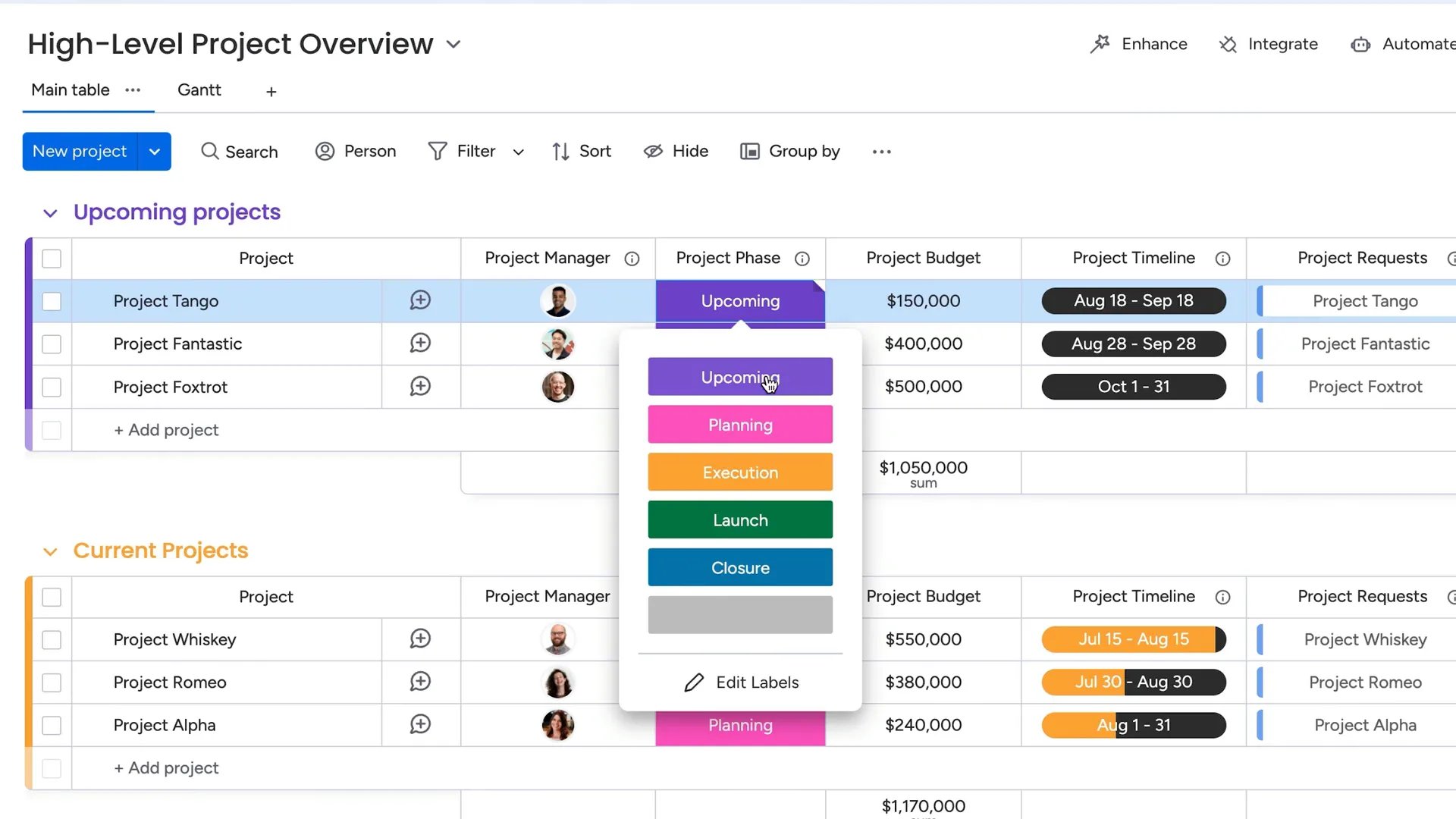Image resolution: width=1456 pixels, height=819 pixels.
Task: Click Project Tango manager avatar
Action: (558, 301)
